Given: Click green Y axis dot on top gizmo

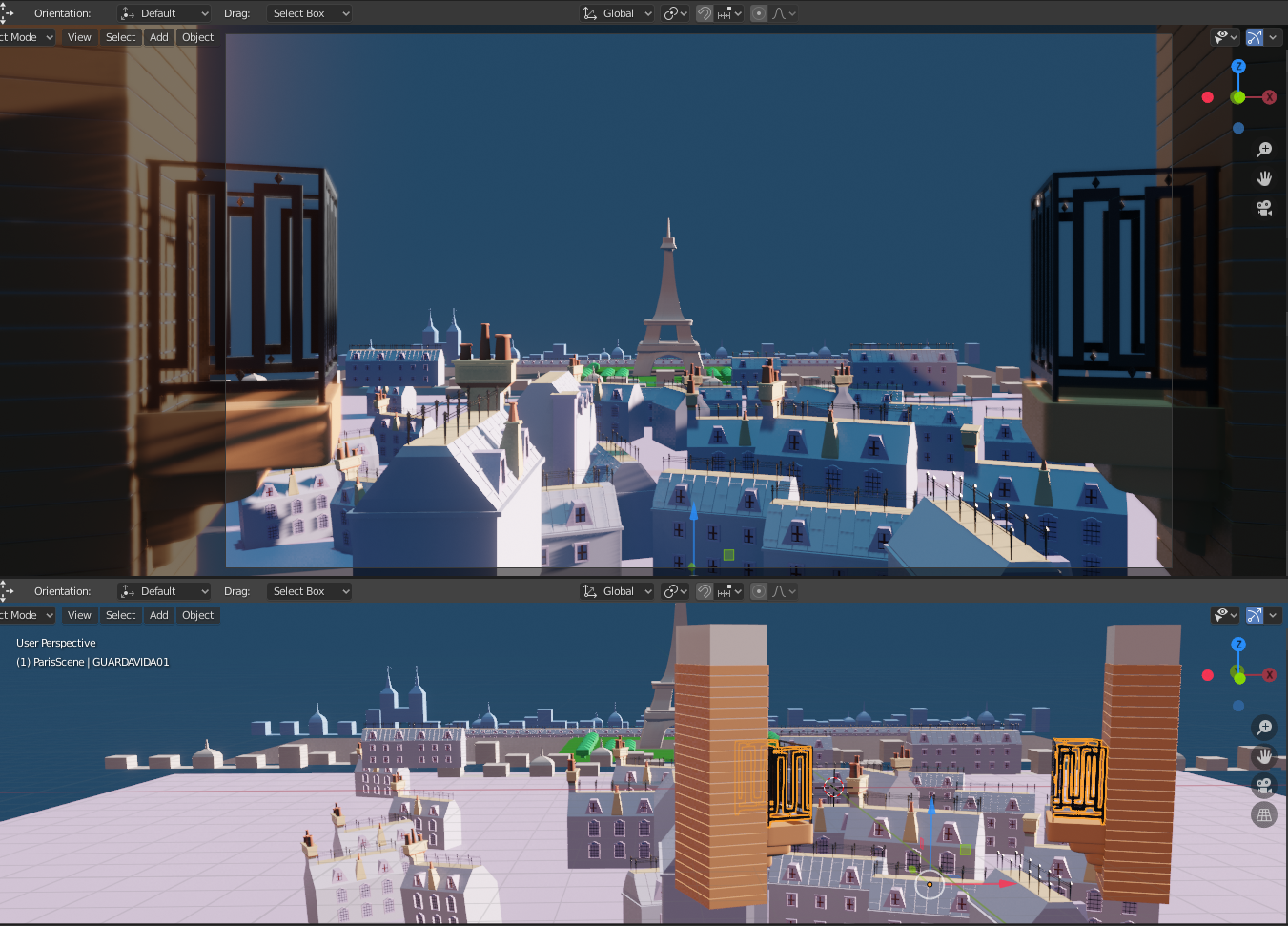Looking at the screenshot, I should (x=1237, y=97).
